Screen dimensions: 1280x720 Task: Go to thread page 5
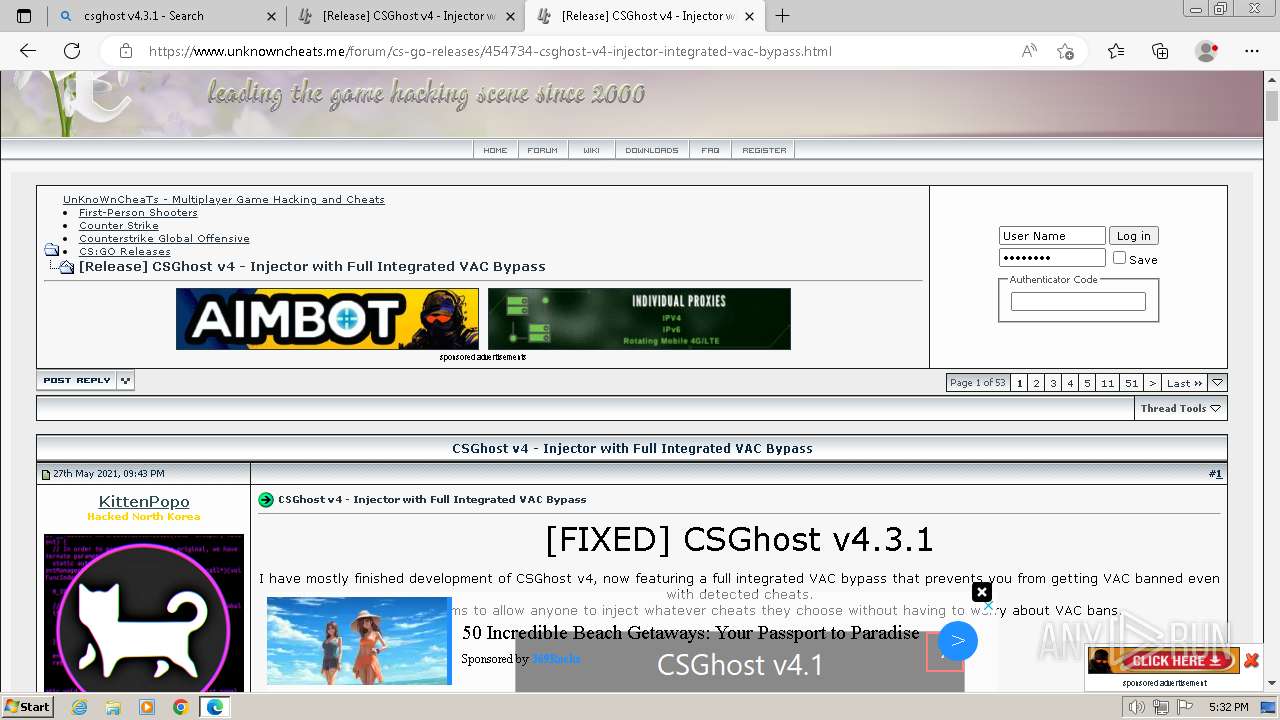pyautogui.click(x=1087, y=383)
